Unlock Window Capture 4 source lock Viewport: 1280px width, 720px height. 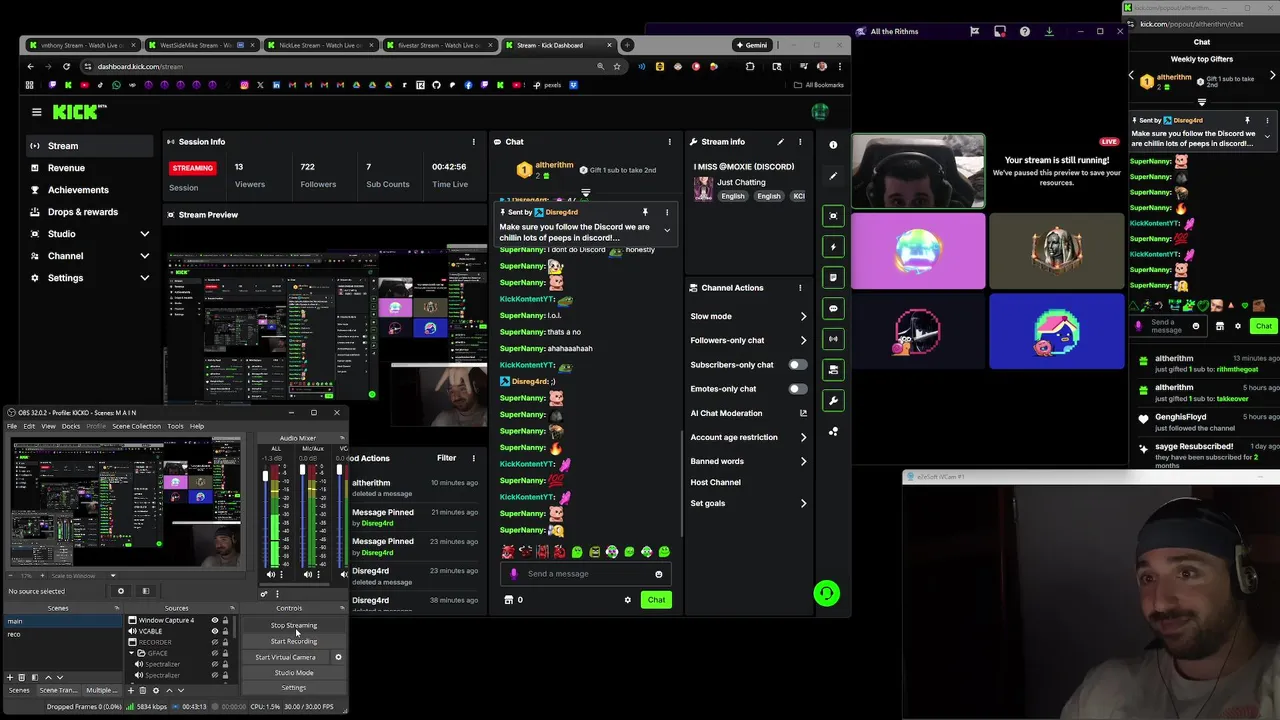(226, 620)
